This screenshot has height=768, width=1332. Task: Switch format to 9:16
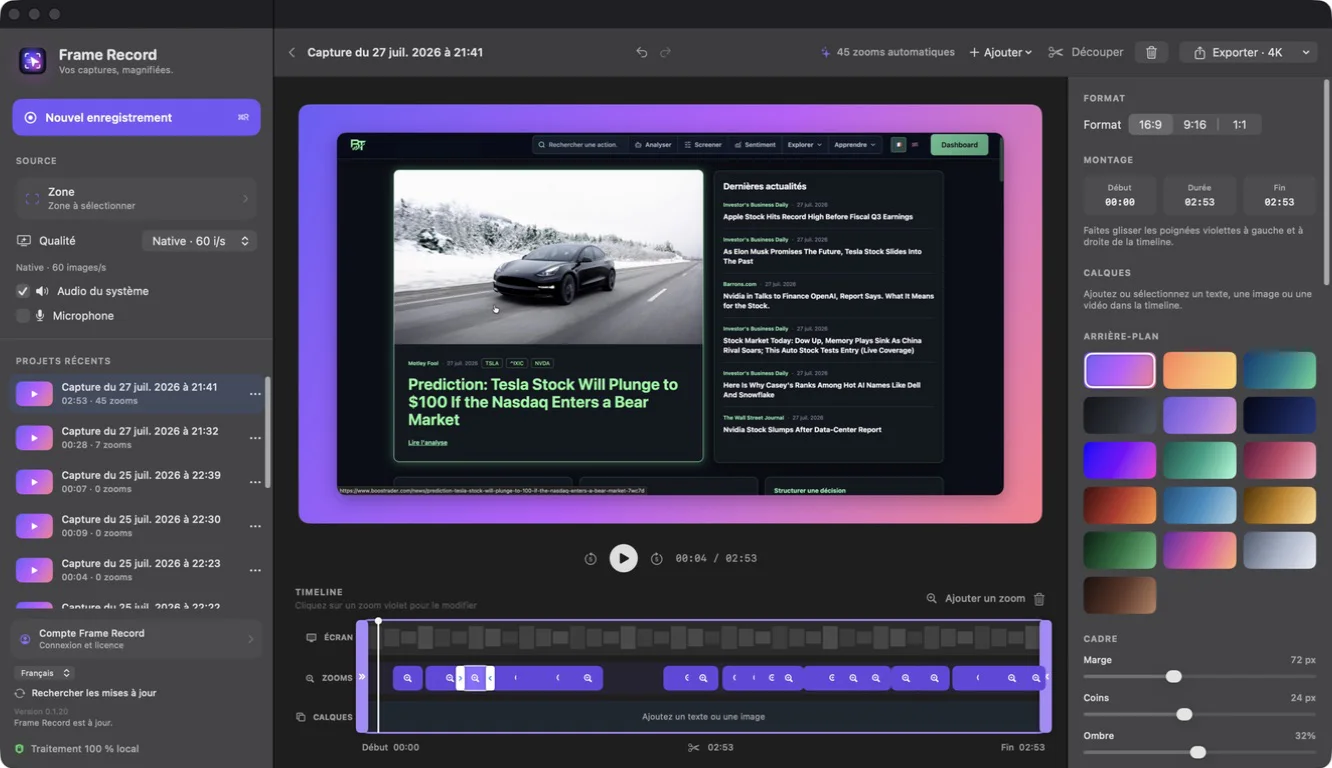[1194, 125]
